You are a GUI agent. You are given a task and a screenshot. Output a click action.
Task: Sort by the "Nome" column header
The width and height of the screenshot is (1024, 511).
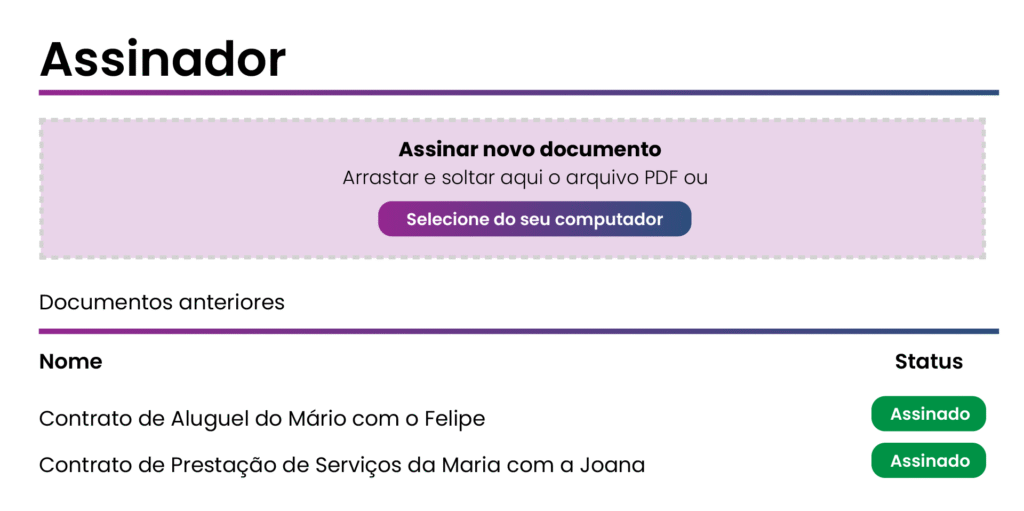point(70,361)
